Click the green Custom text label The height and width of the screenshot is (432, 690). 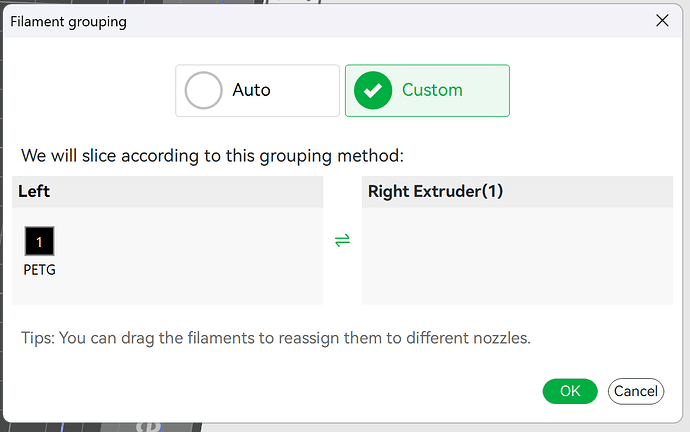coord(432,90)
